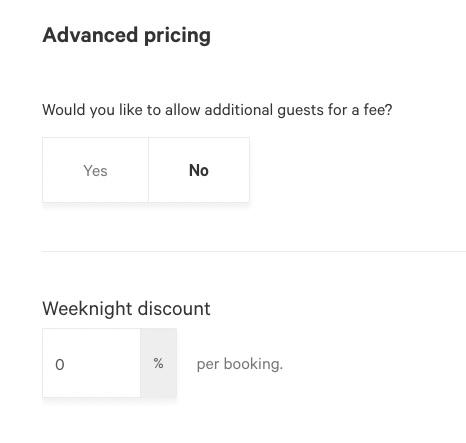Focus the discount field showing 0
The image size is (466, 443).
(91, 363)
